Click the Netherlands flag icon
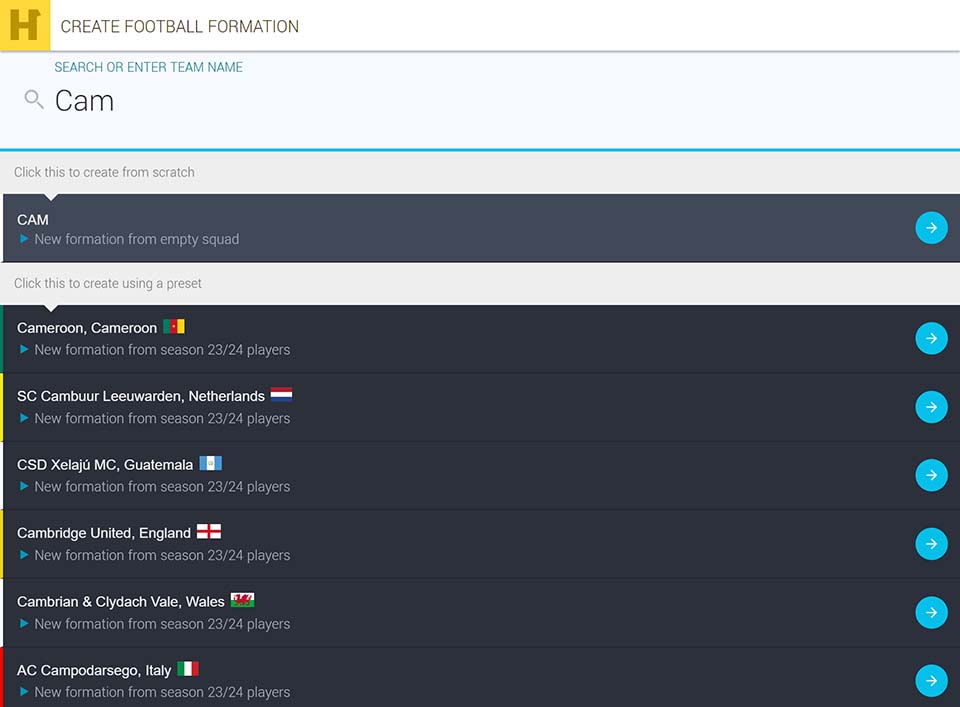The image size is (960, 707). point(282,394)
